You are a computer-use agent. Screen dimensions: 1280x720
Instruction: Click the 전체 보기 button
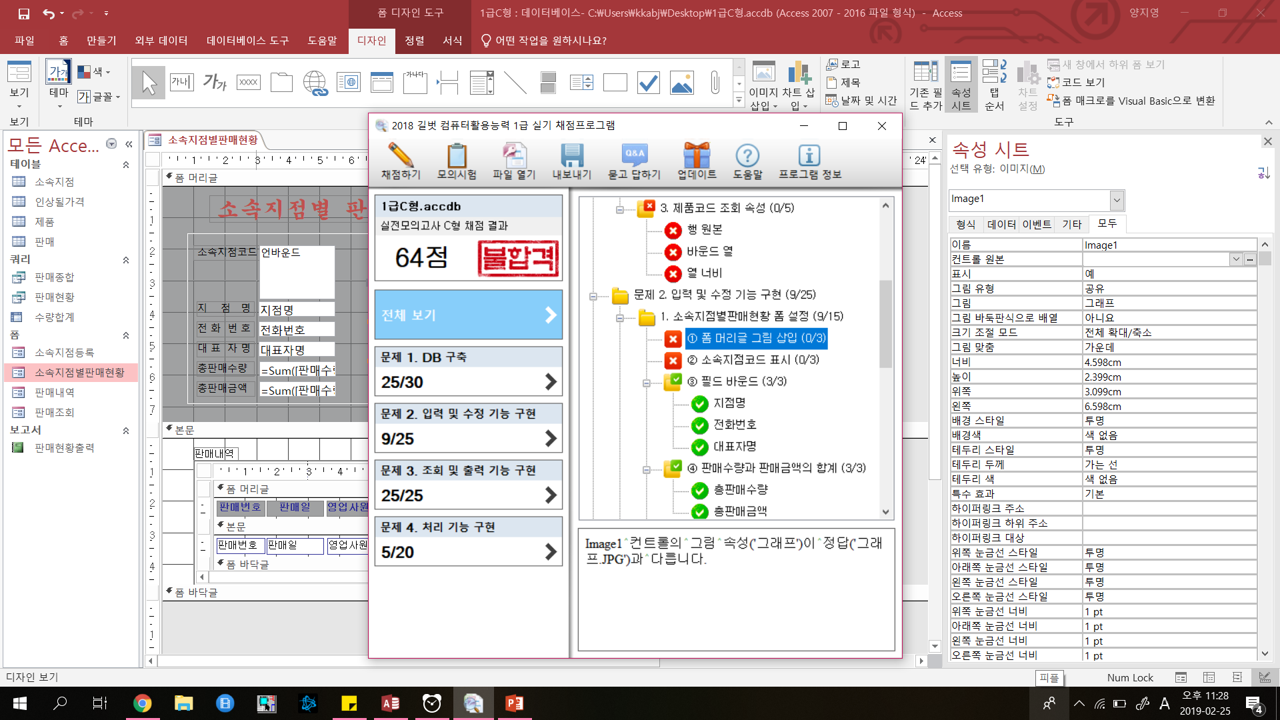[468, 315]
